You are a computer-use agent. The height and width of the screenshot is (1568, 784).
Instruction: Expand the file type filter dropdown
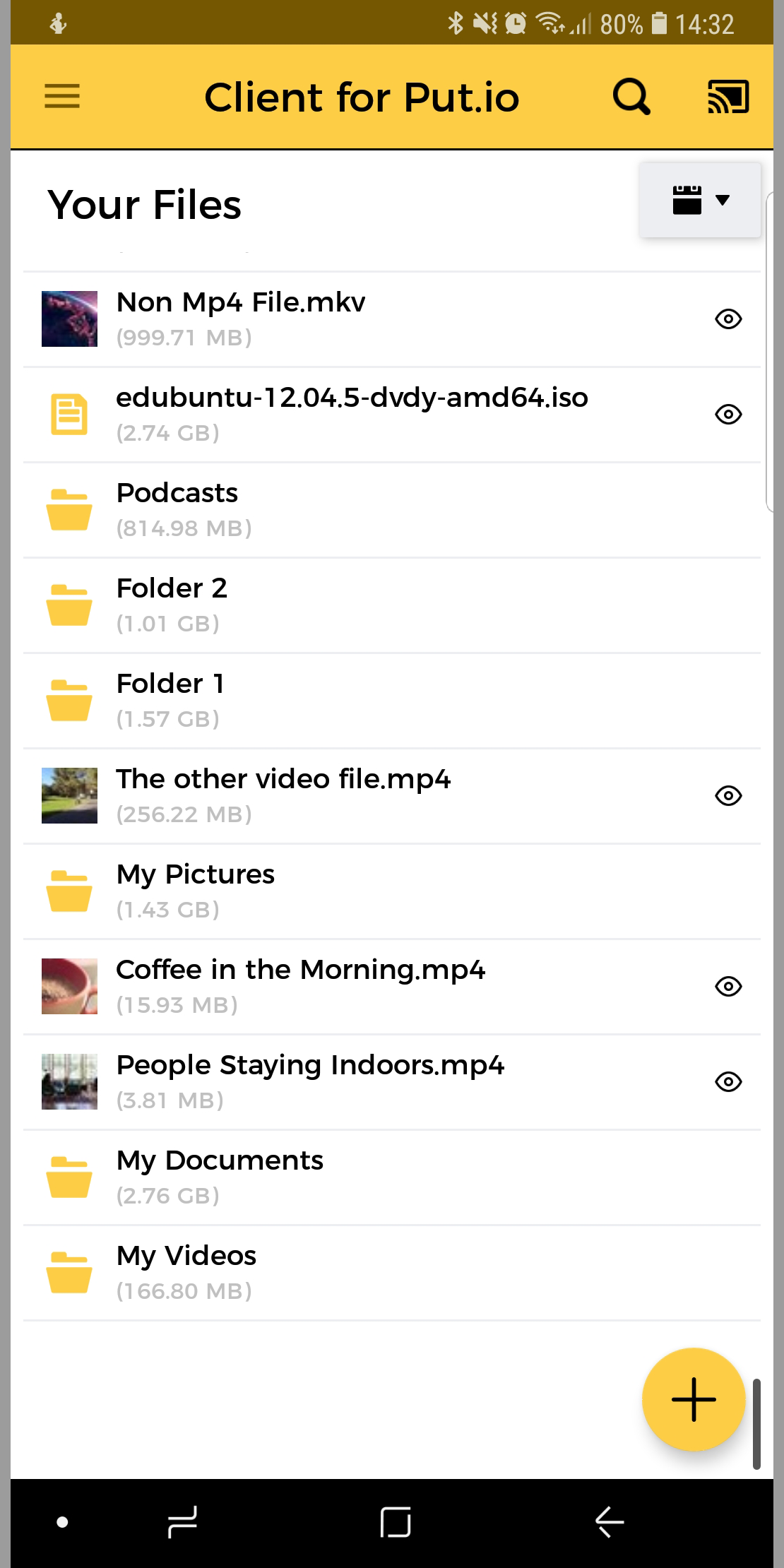700,200
